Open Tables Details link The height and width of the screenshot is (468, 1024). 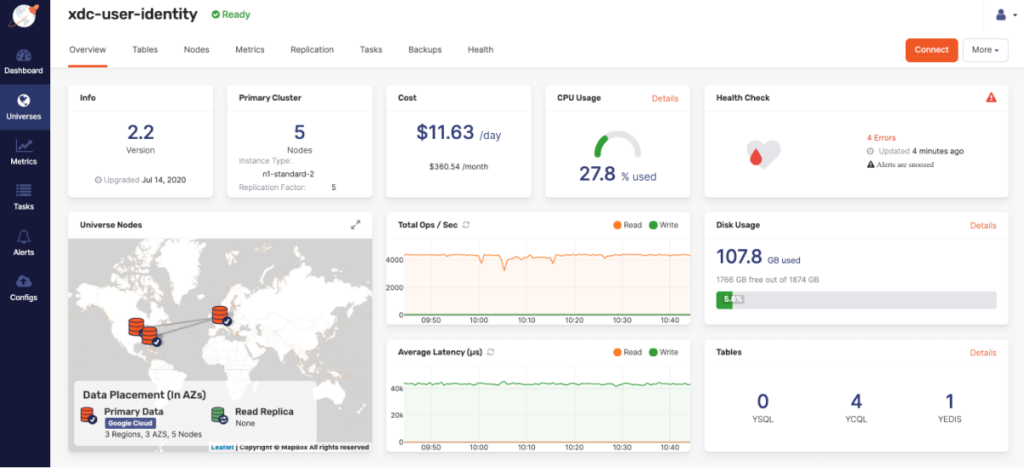[x=983, y=352]
